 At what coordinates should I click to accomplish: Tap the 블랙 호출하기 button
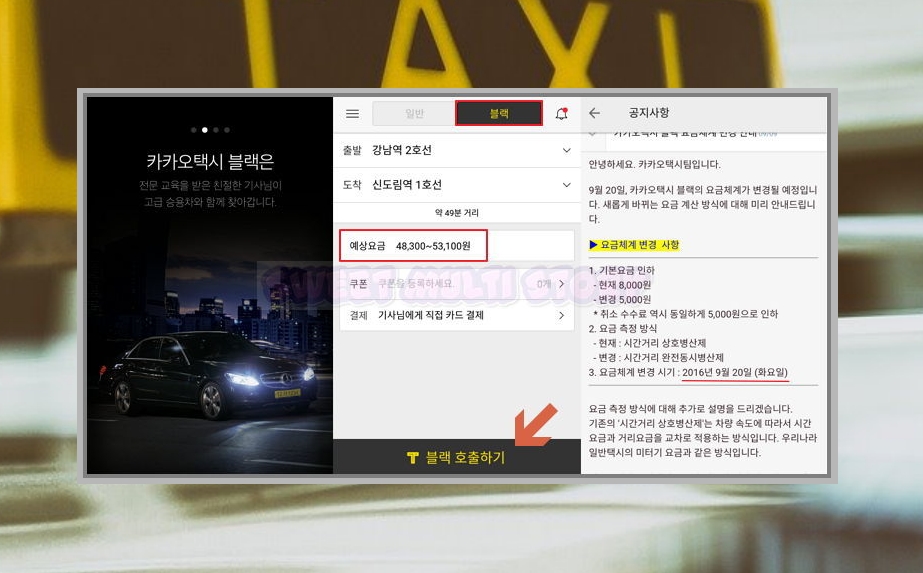[x=457, y=457]
